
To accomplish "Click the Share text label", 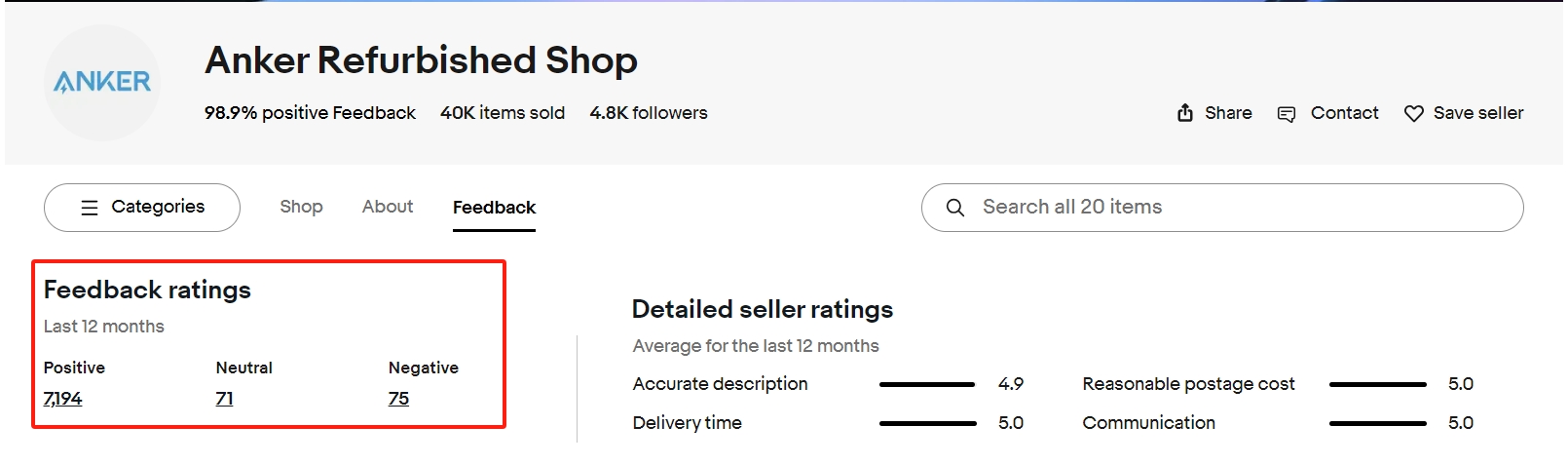I will pyautogui.click(x=1228, y=113).
